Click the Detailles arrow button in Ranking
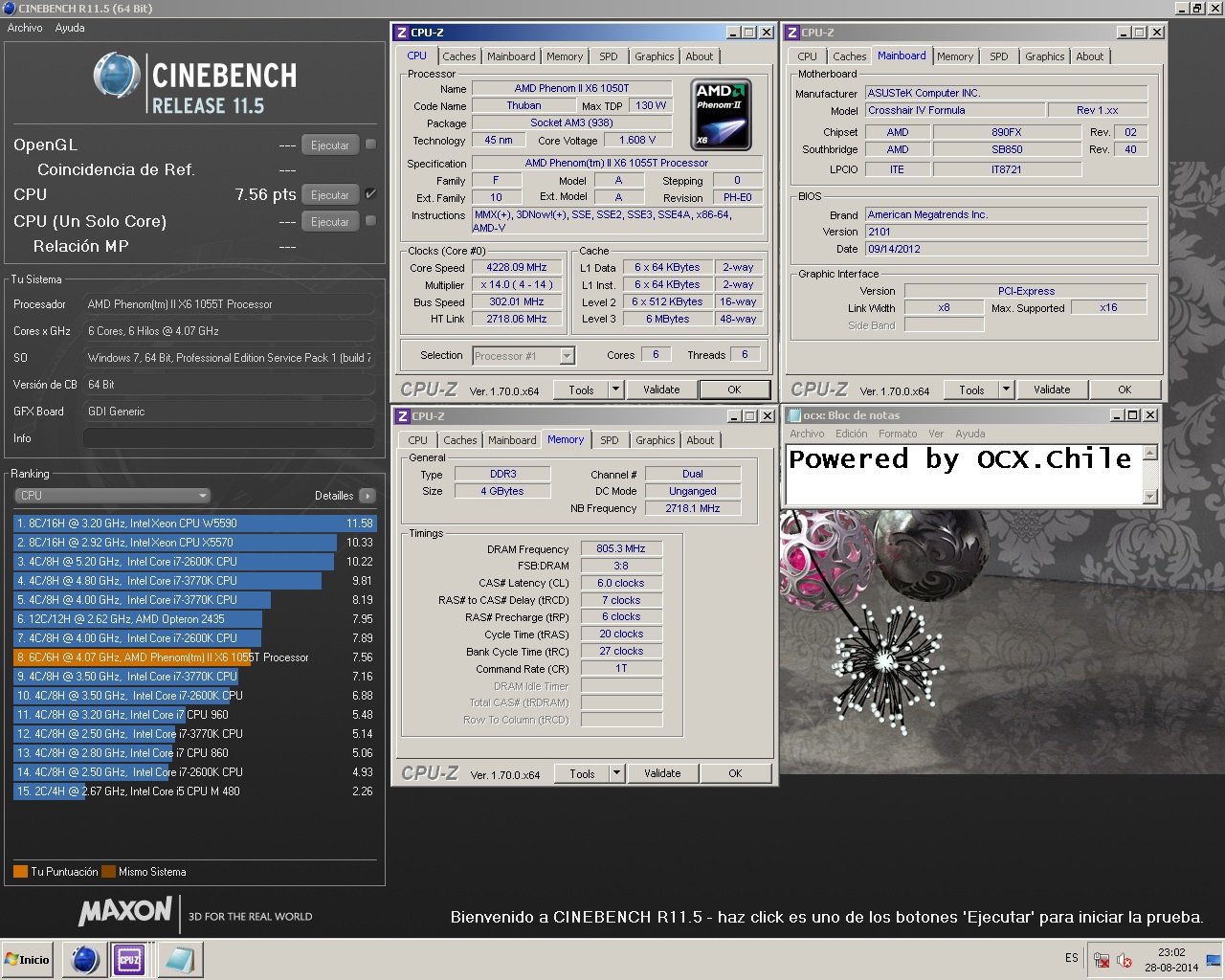Viewport: 1225px width, 980px height. 367,496
